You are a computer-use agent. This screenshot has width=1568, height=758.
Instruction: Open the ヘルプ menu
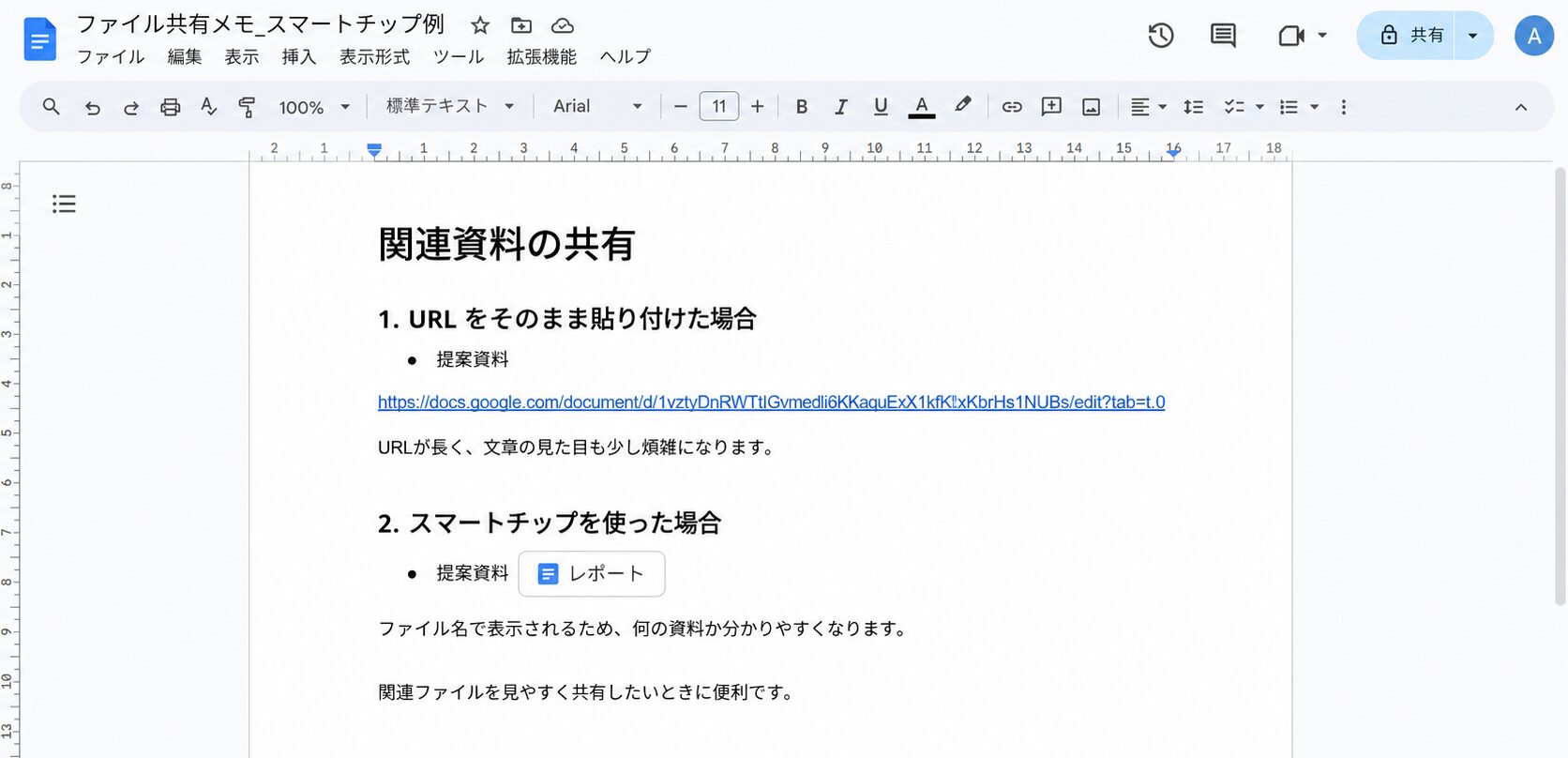point(625,56)
